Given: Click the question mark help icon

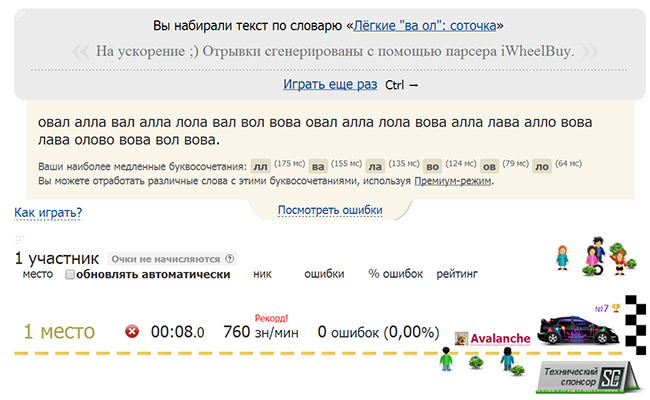Looking at the screenshot, I should [231, 258].
